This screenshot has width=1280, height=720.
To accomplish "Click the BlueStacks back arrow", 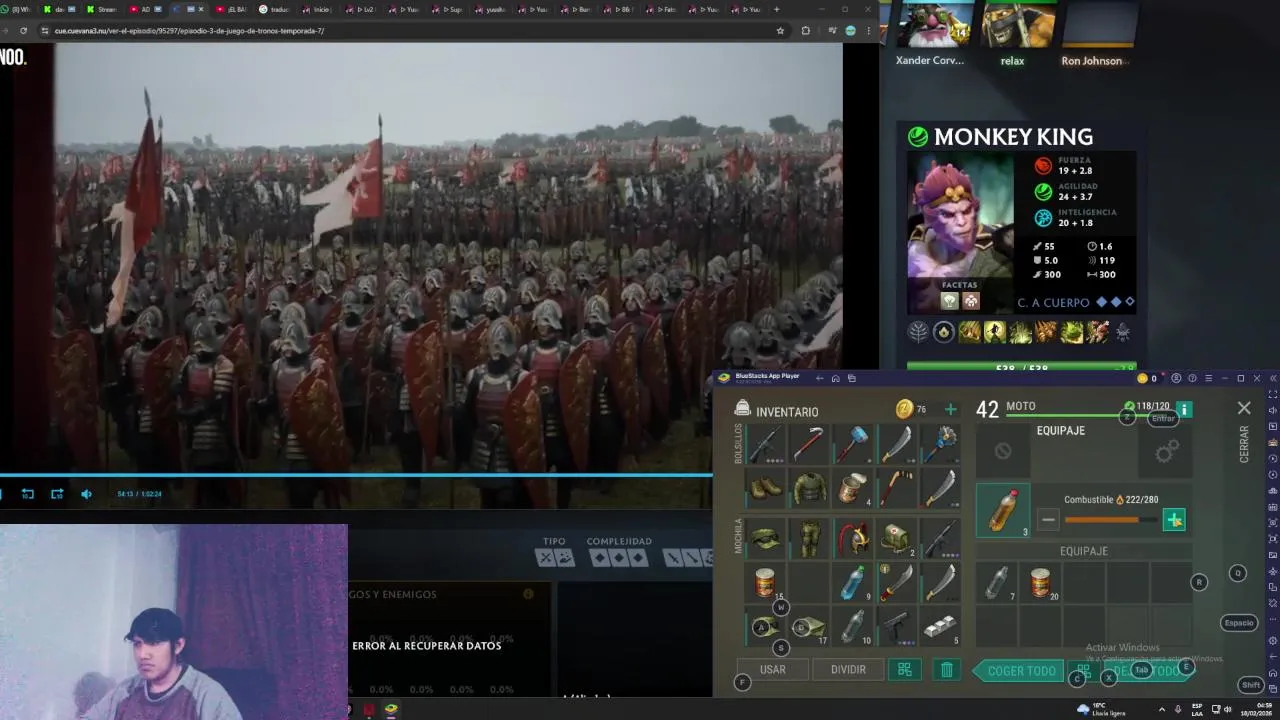I will click(x=819, y=378).
